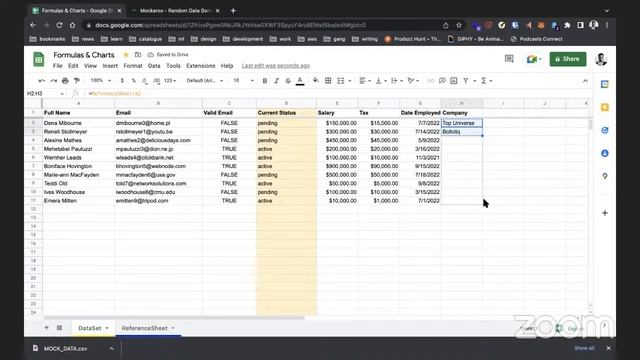The image size is (640, 360).
Task: Toggle bold formatting
Action: 264,81
